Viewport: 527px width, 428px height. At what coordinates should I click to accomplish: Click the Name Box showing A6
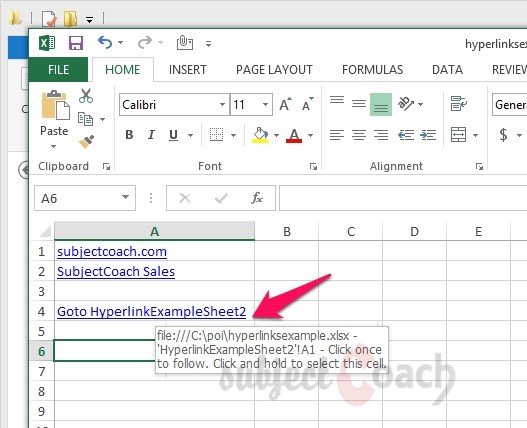pos(78,198)
